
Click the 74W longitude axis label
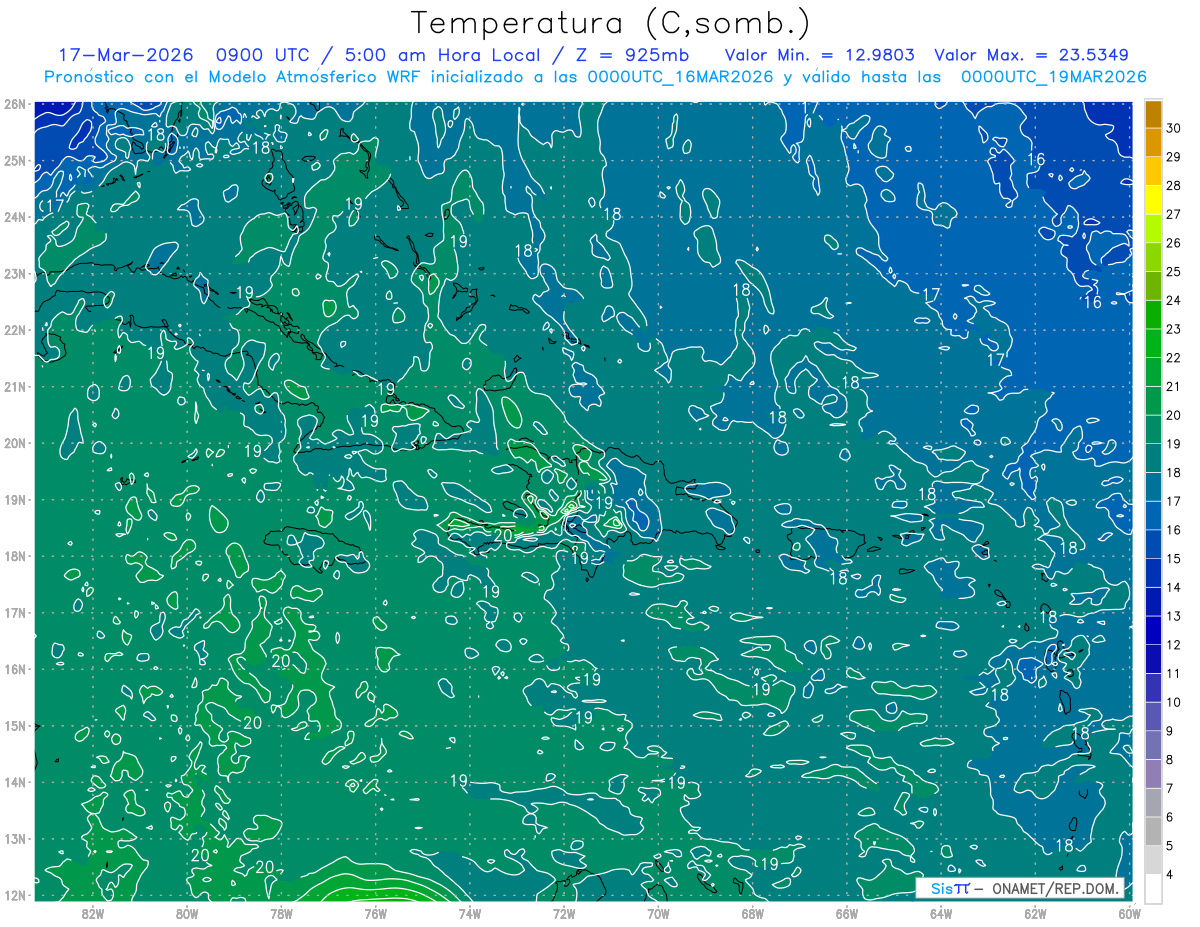point(469,913)
